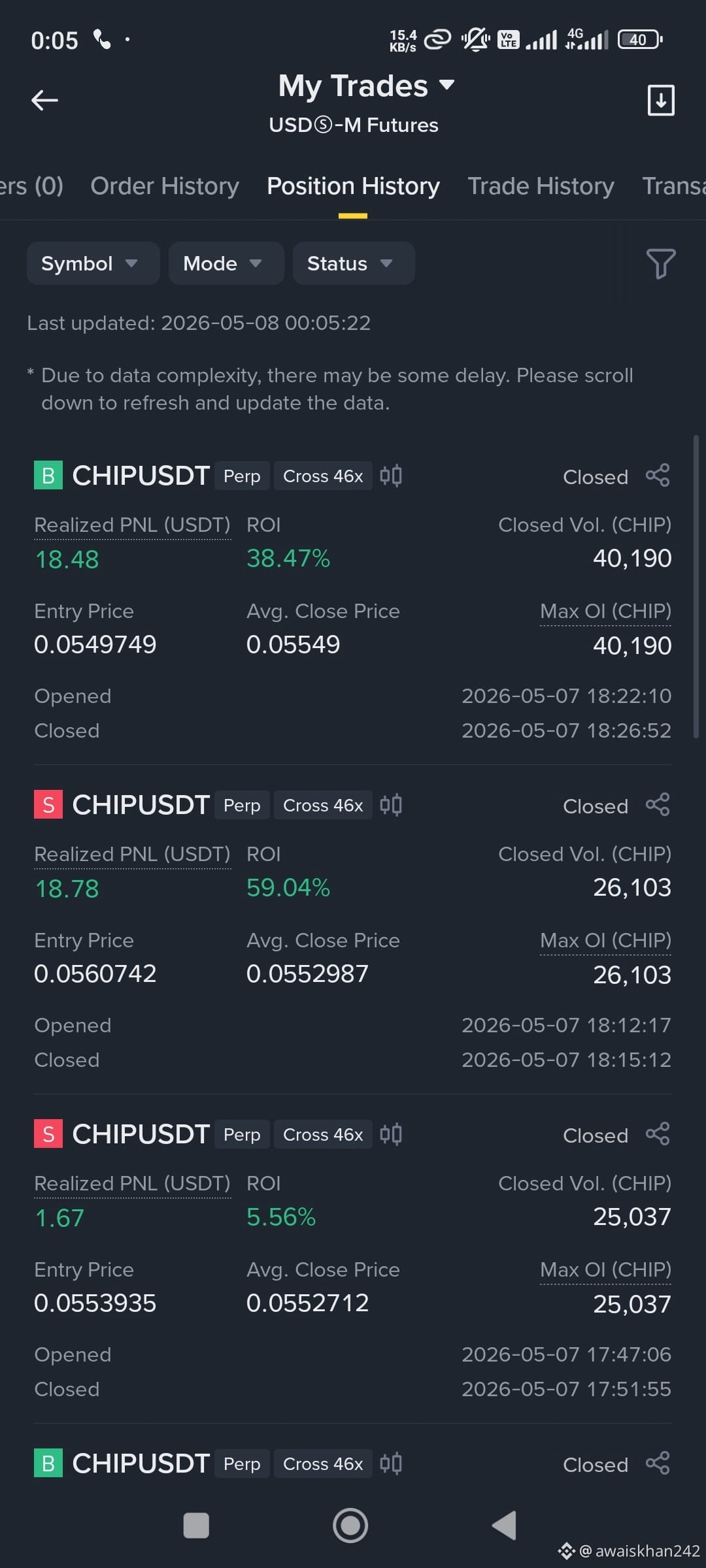Screen dimensions: 706x1568
Task: Open chart icon for 1.67 PNL position
Action: [391, 1134]
